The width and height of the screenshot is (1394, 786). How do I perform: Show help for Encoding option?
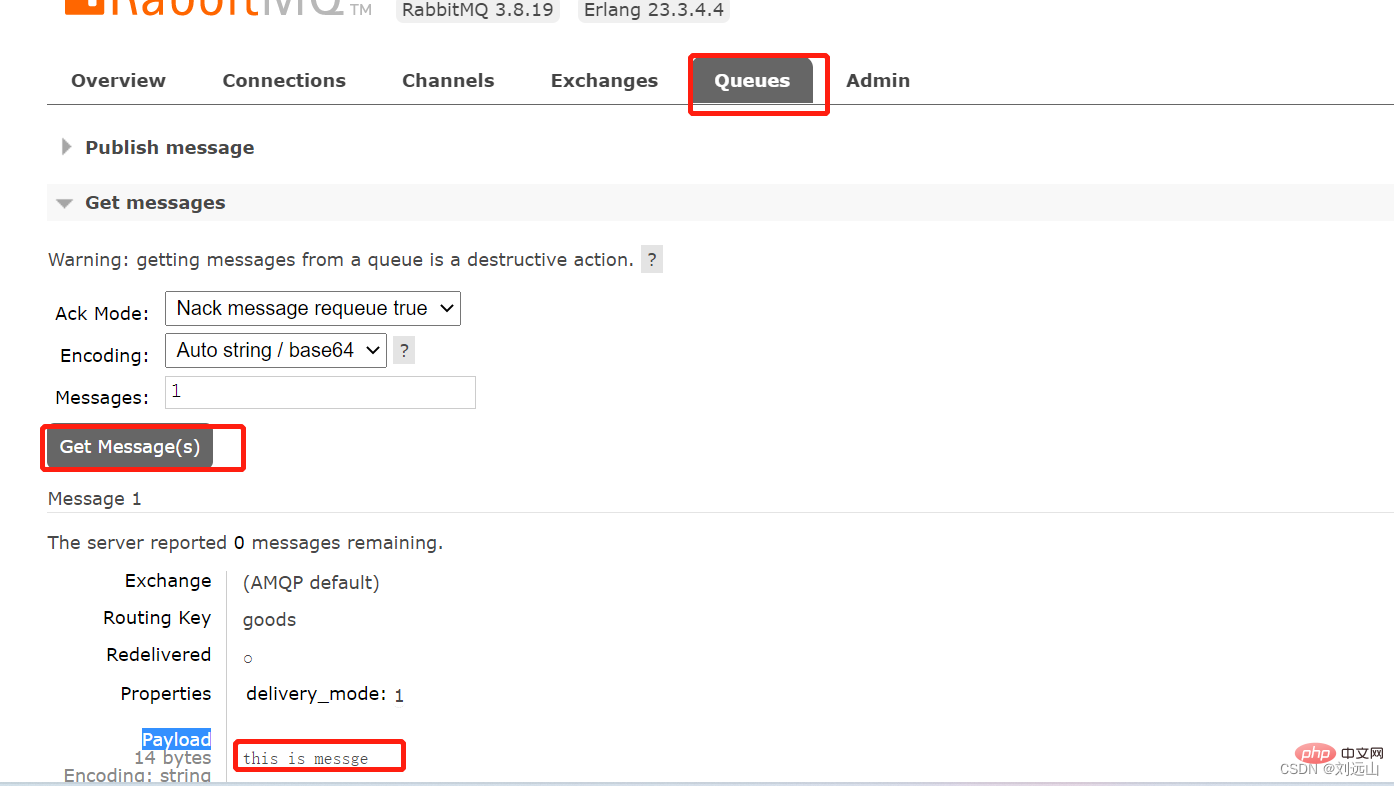pyautogui.click(x=404, y=351)
